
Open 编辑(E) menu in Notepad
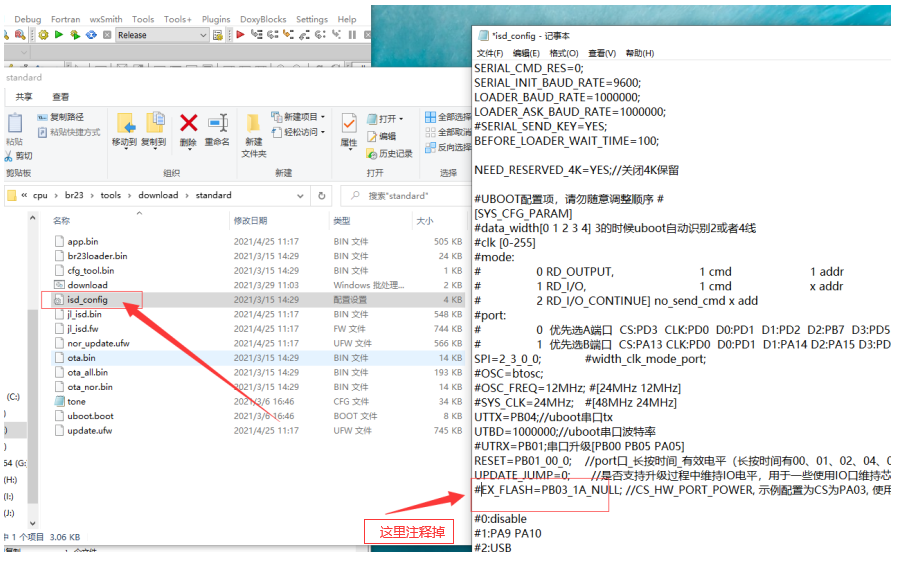[526, 53]
